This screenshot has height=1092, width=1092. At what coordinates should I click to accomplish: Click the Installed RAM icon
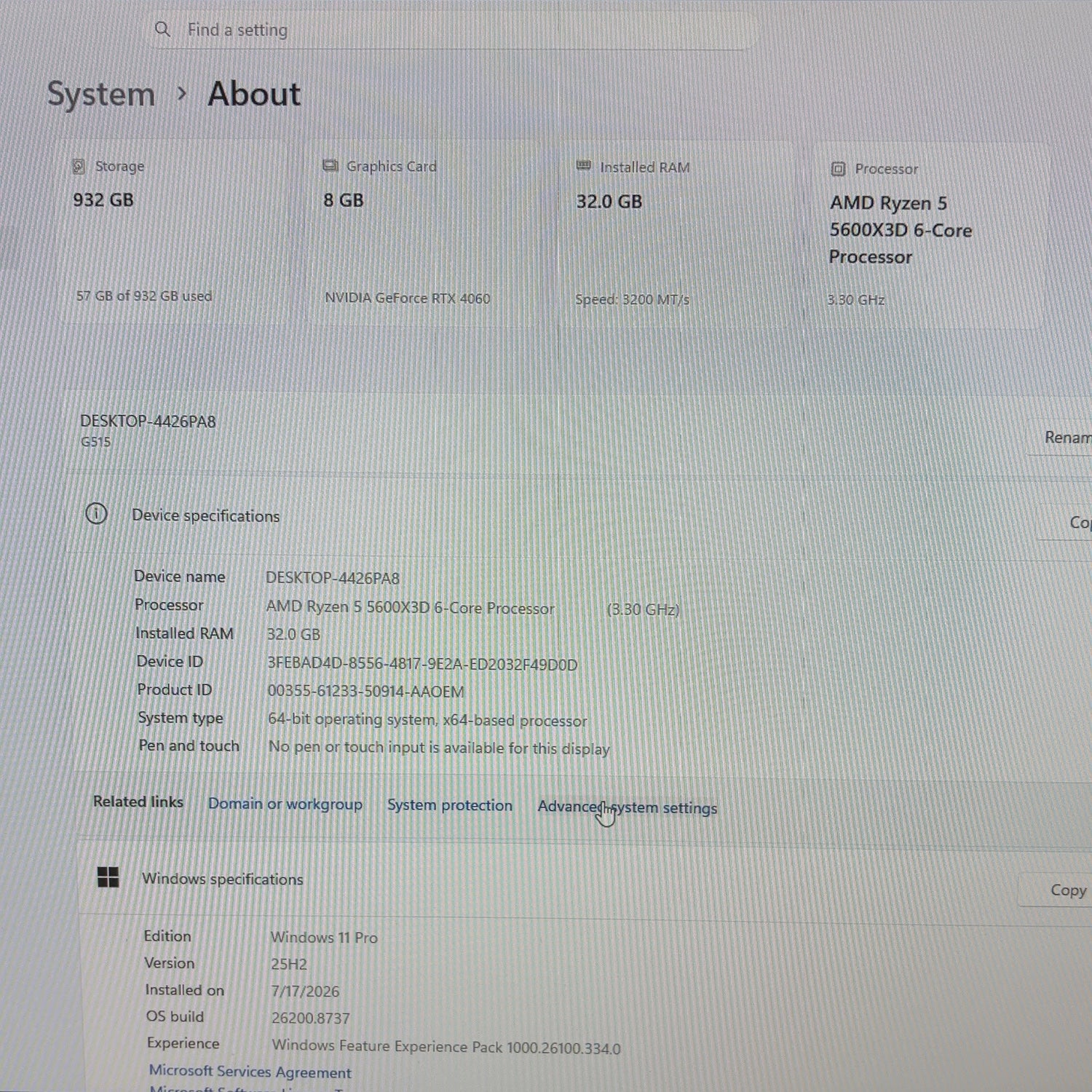pyautogui.click(x=583, y=167)
